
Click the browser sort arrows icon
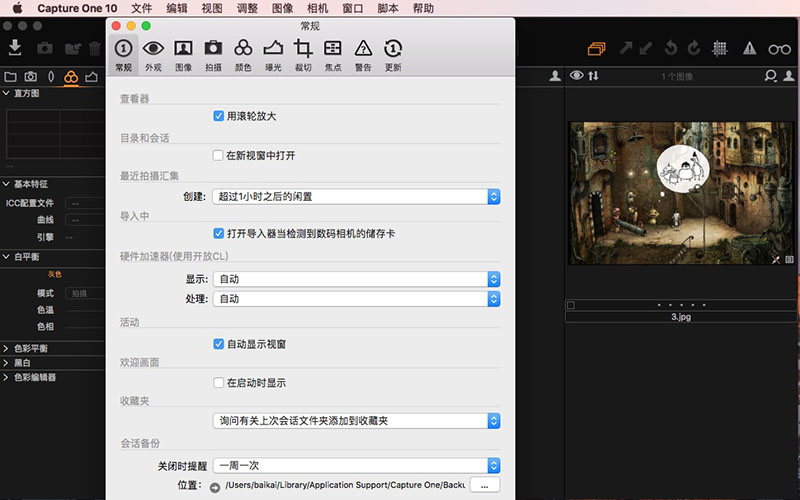593,76
